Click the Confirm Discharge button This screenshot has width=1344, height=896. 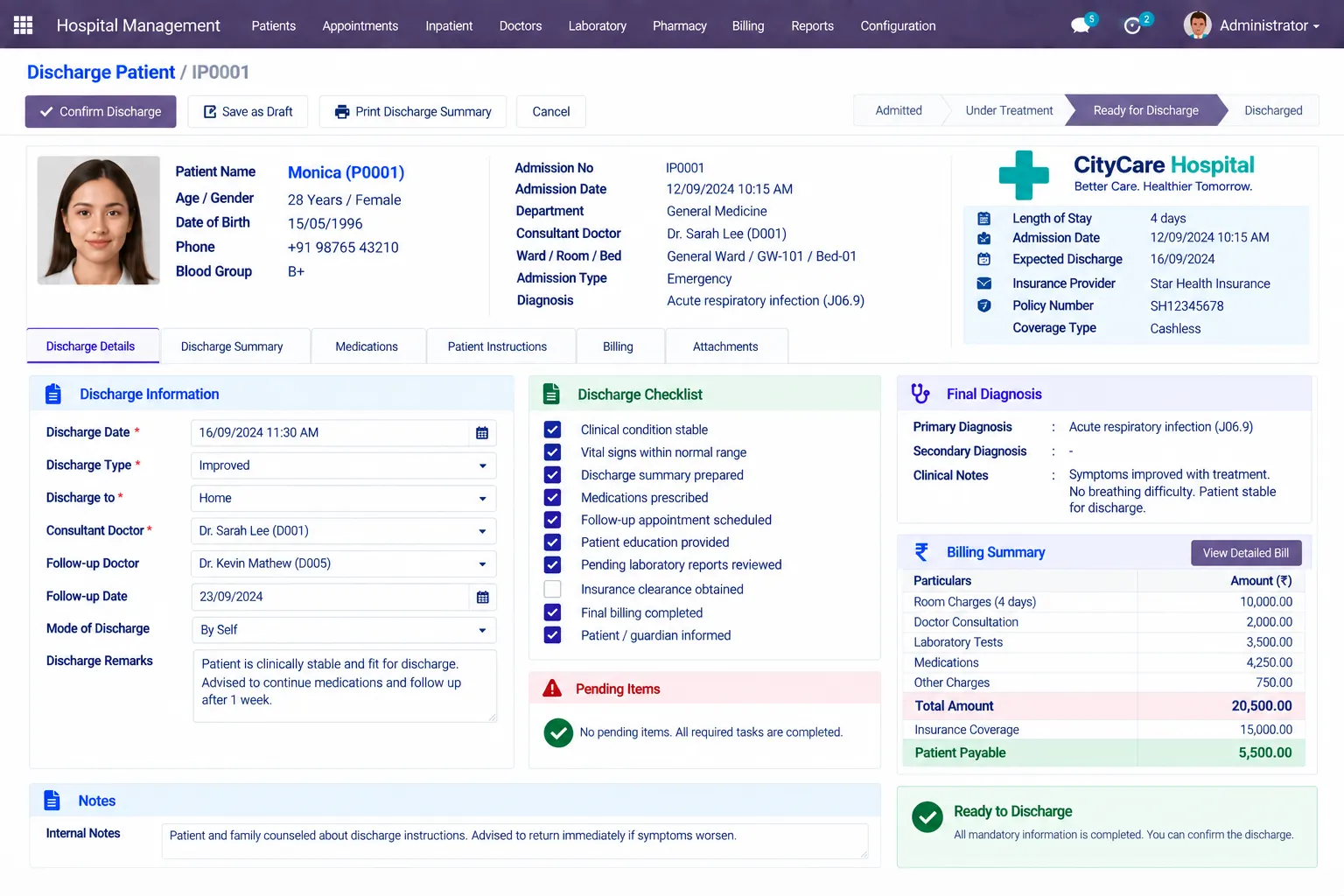(x=101, y=112)
